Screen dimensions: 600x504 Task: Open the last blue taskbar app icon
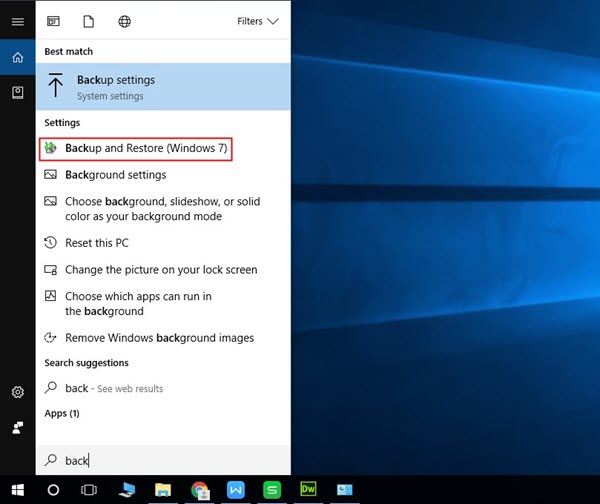tap(344, 489)
